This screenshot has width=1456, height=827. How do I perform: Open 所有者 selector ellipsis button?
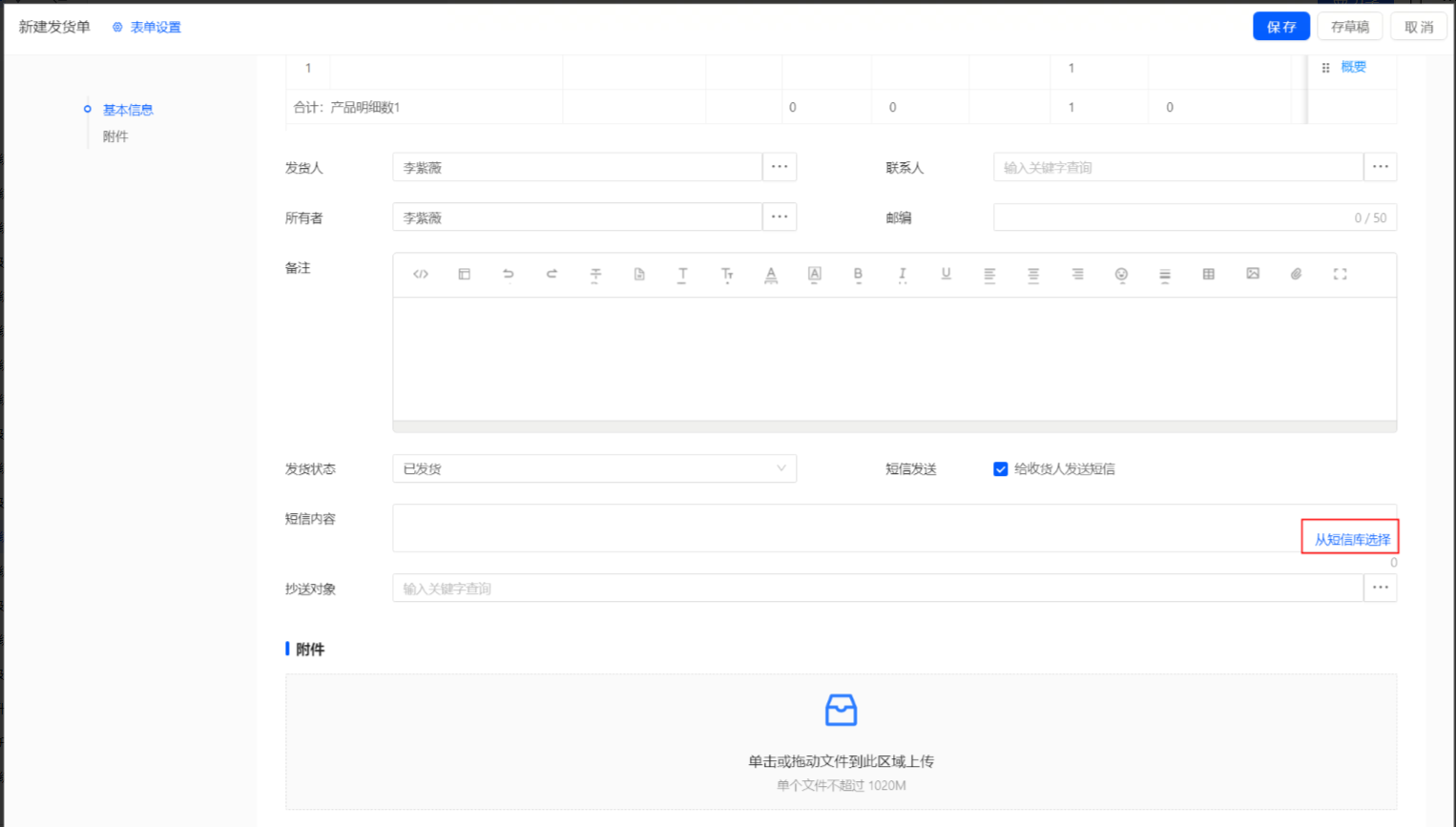[780, 217]
